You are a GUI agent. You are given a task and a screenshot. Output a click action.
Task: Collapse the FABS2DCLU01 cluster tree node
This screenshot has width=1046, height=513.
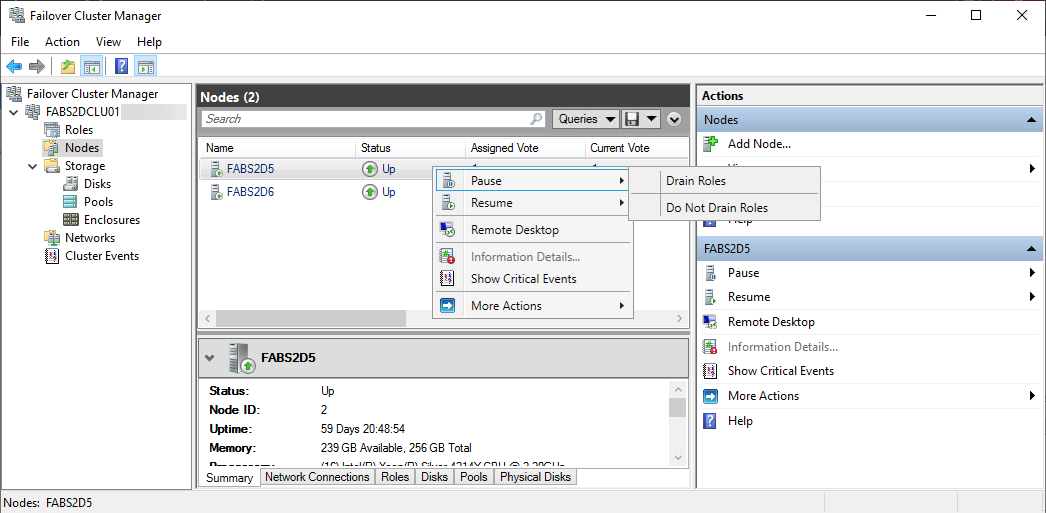tap(15, 112)
